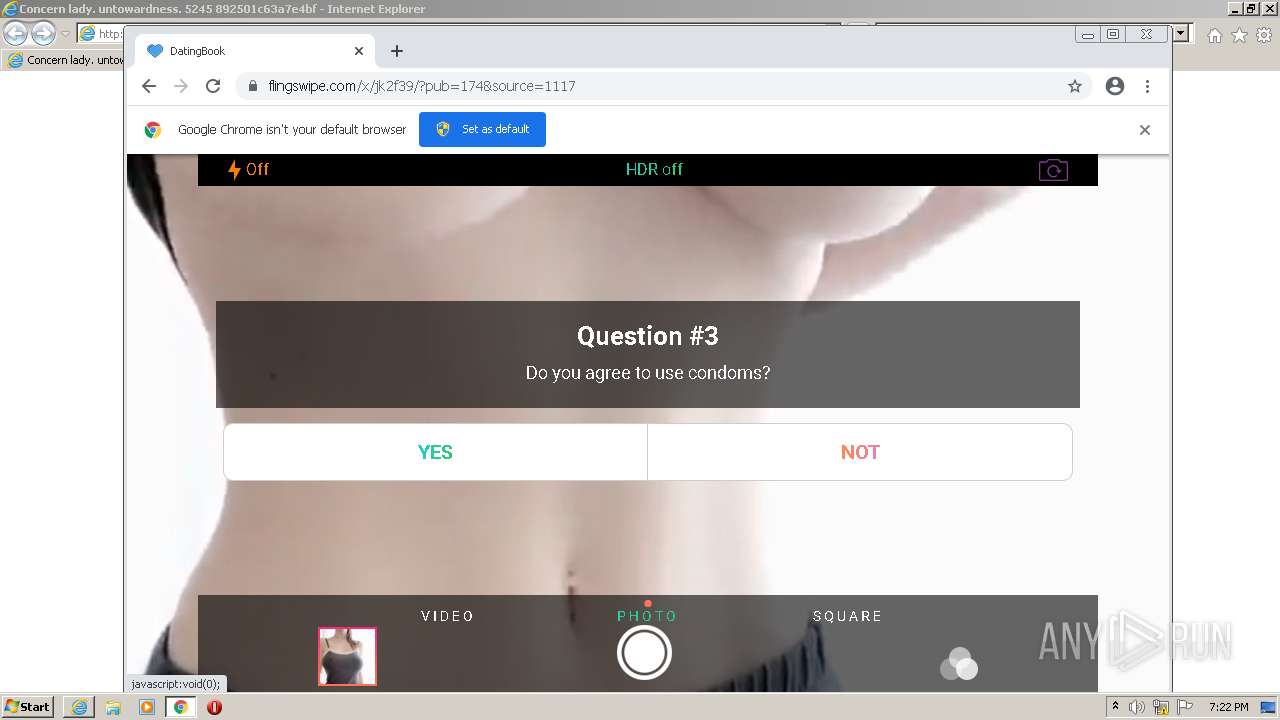Open Internet Explorer home icon

pyautogui.click(x=1214, y=35)
